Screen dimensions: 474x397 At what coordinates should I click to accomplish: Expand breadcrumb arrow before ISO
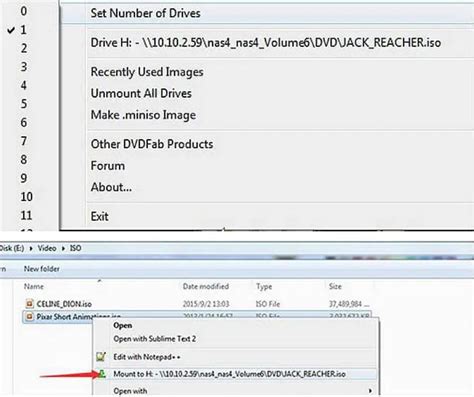(x=63, y=249)
